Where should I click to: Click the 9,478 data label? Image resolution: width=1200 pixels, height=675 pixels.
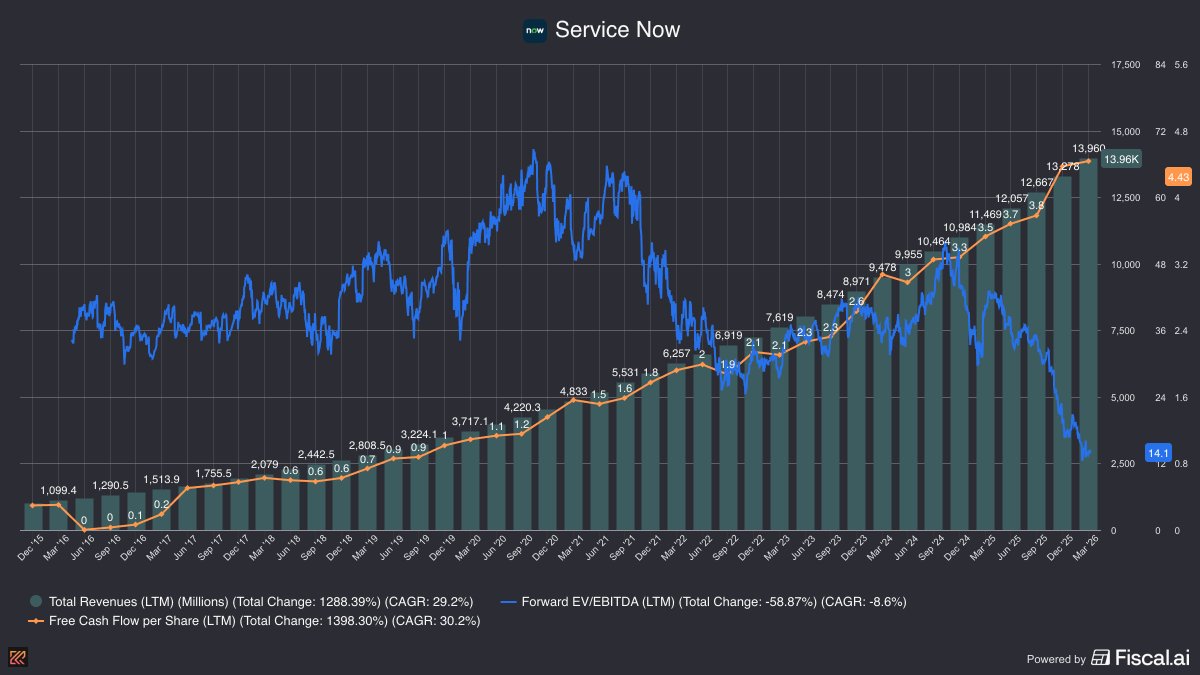882,267
